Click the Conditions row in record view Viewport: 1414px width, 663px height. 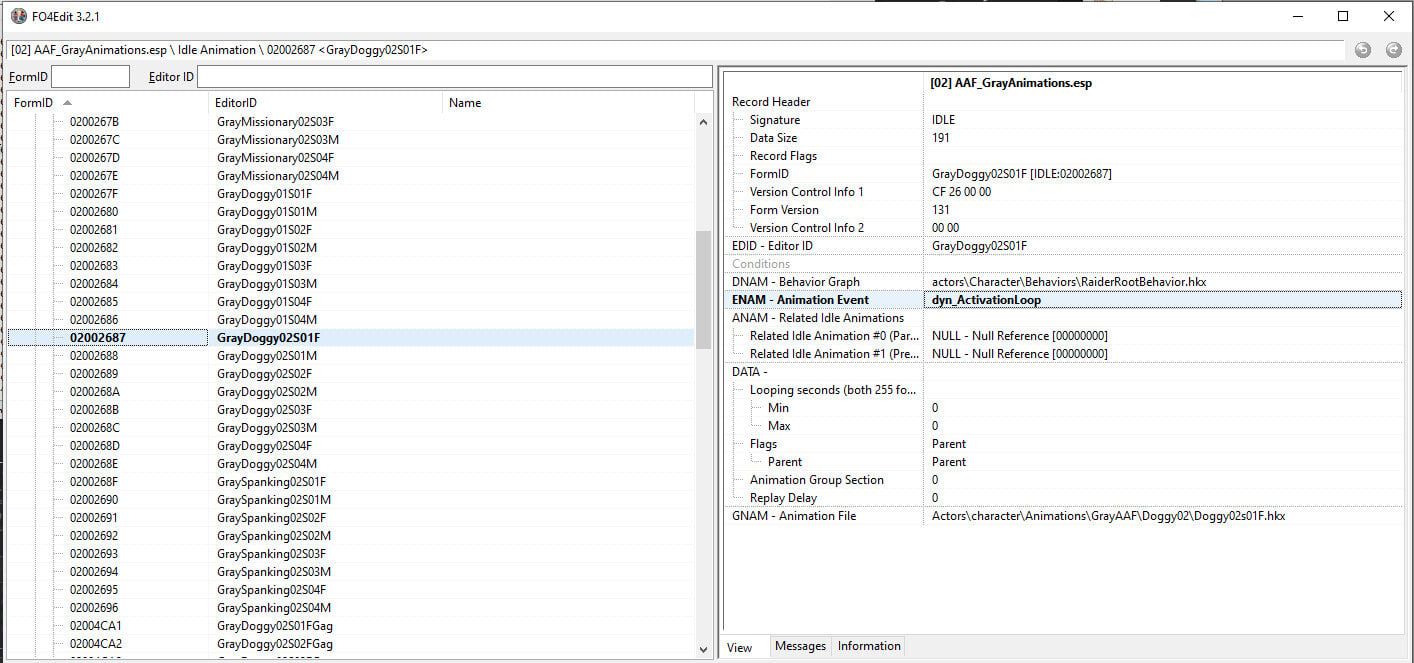click(1063, 264)
